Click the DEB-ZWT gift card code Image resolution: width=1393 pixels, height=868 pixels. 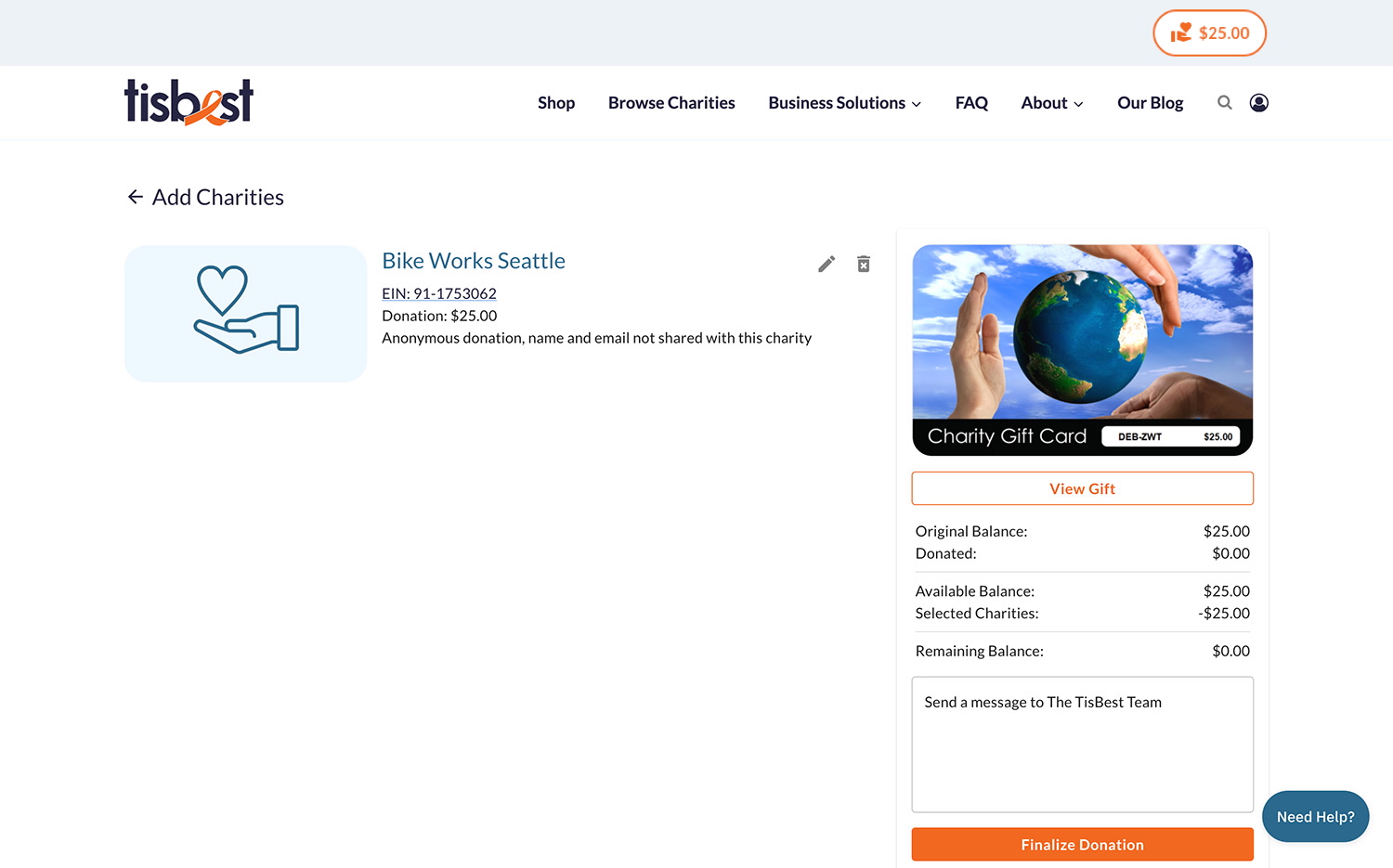(x=1139, y=436)
